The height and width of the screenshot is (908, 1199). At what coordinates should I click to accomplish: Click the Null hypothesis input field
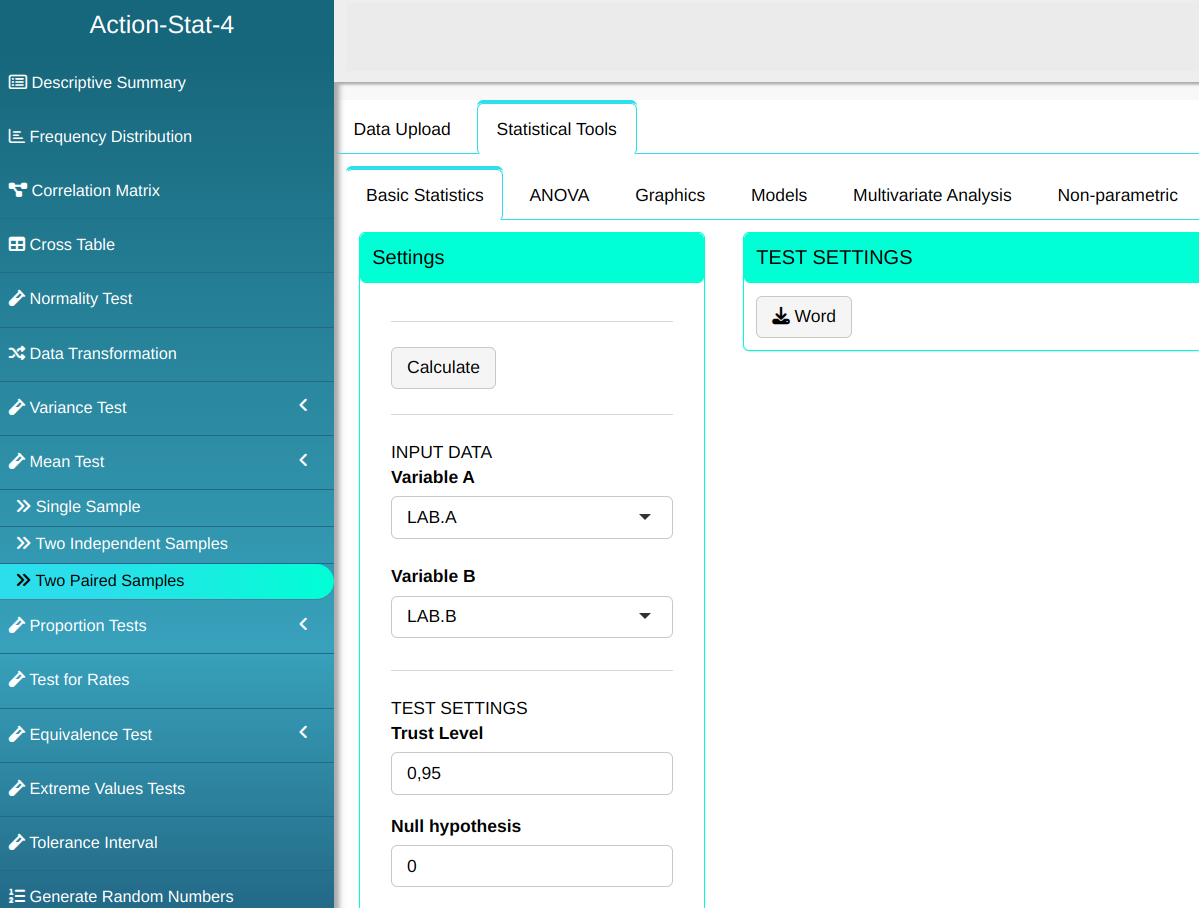[531, 866]
